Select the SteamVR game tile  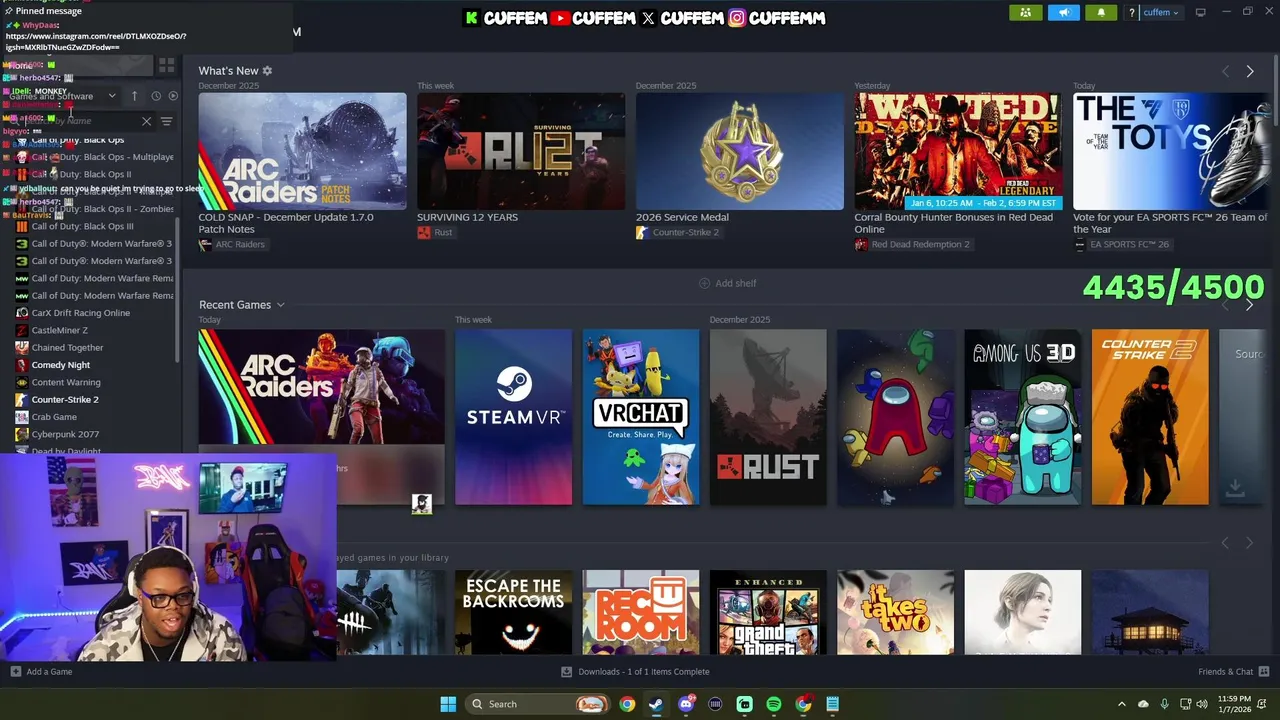pyautogui.click(x=513, y=417)
